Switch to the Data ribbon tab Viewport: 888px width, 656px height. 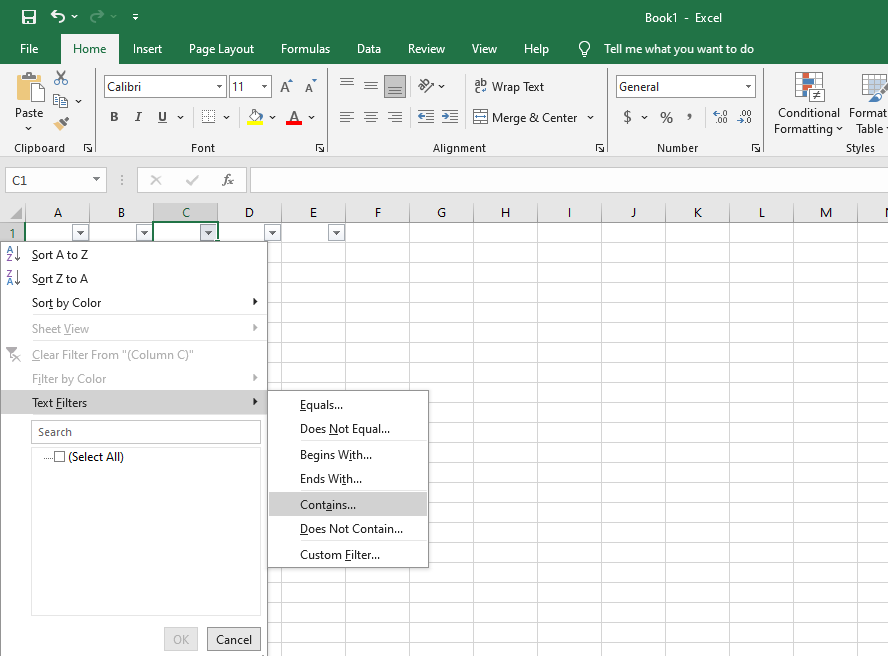coord(368,48)
